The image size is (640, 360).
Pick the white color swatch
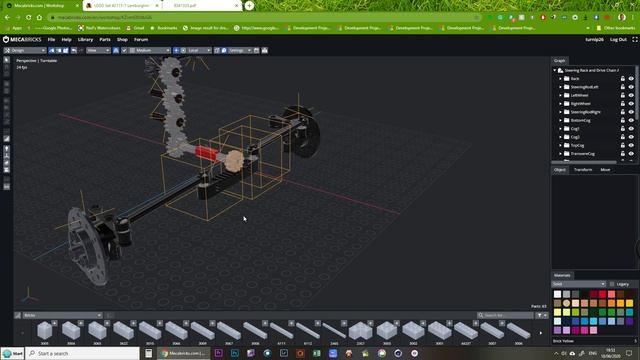pyautogui.click(x=557, y=294)
